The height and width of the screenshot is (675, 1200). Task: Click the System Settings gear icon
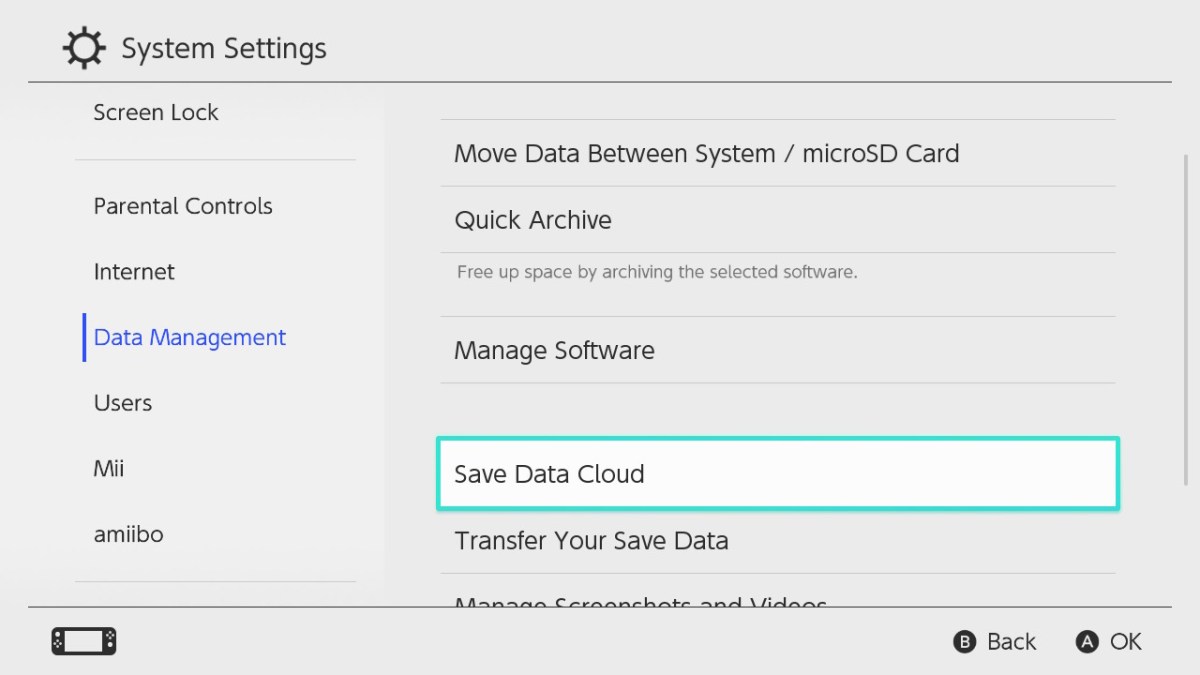pyautogui.click(x=83, y=47)
